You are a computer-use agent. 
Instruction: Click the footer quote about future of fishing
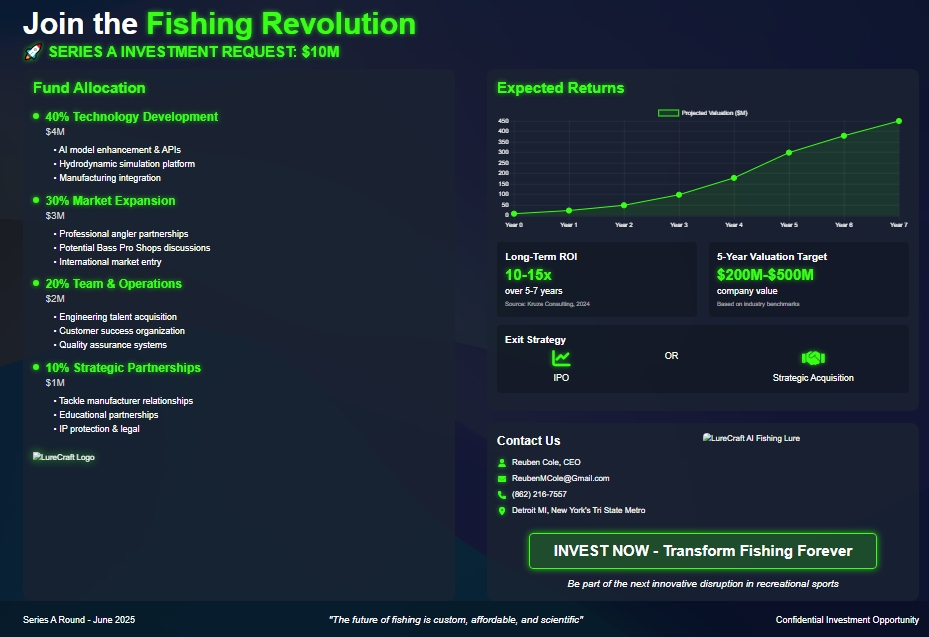pos(456,620)
